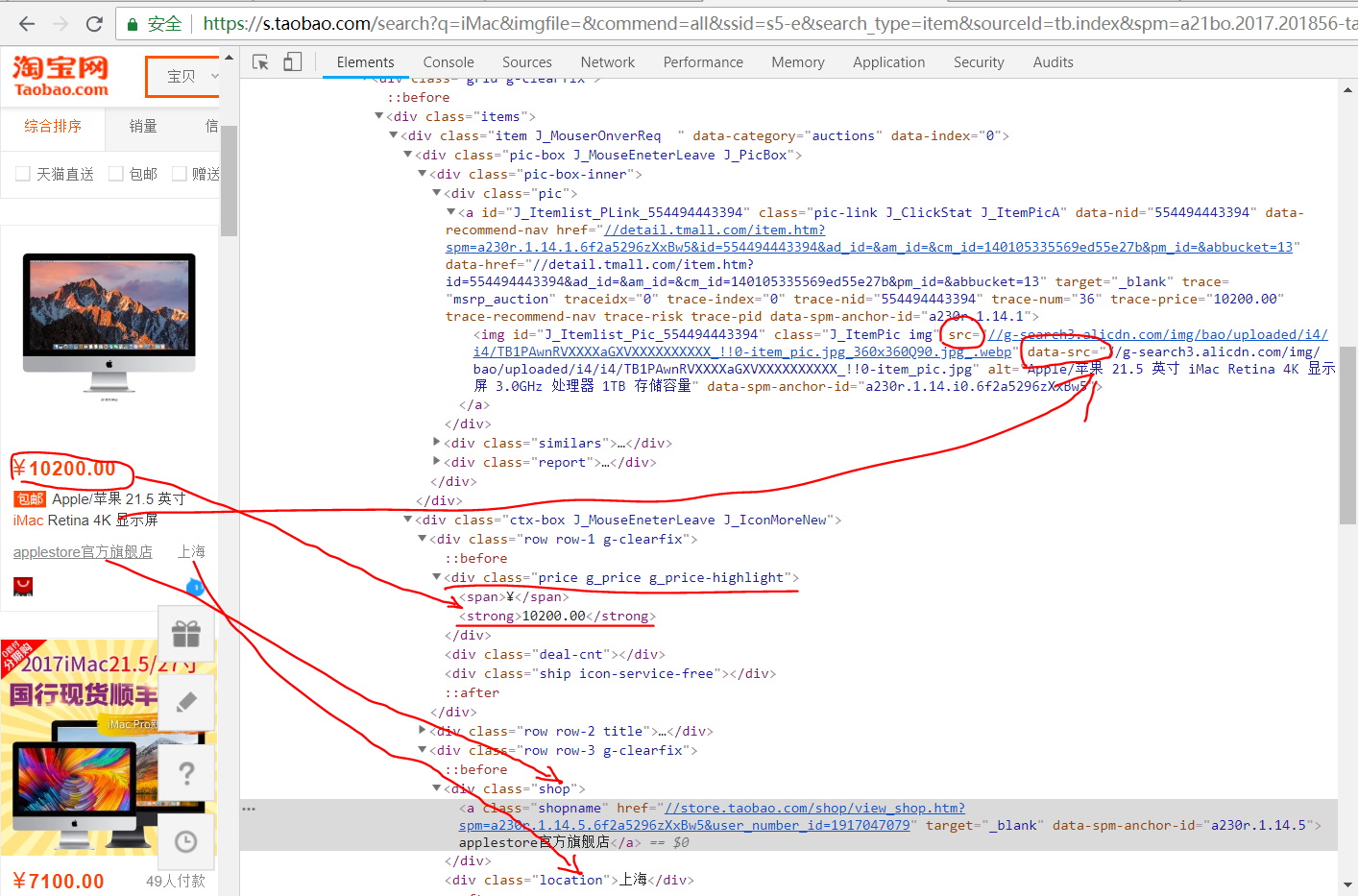This screenshot has width=1358, height=896.
Task: Click the g-search3.alicdn.com src image link
Action: tap(900, 344)
